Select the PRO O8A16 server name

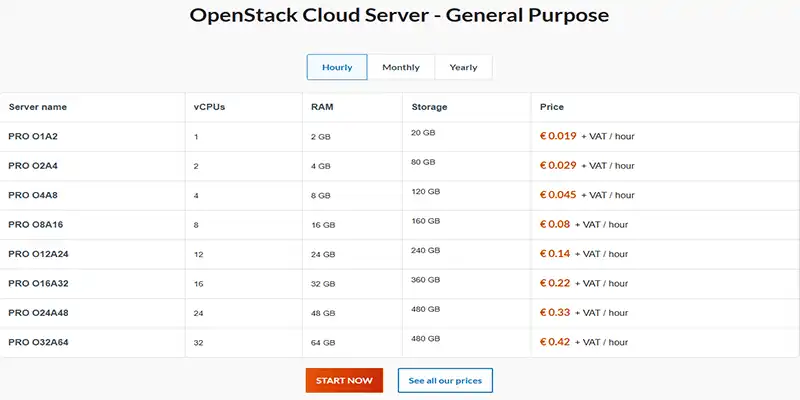pos(35,225)
